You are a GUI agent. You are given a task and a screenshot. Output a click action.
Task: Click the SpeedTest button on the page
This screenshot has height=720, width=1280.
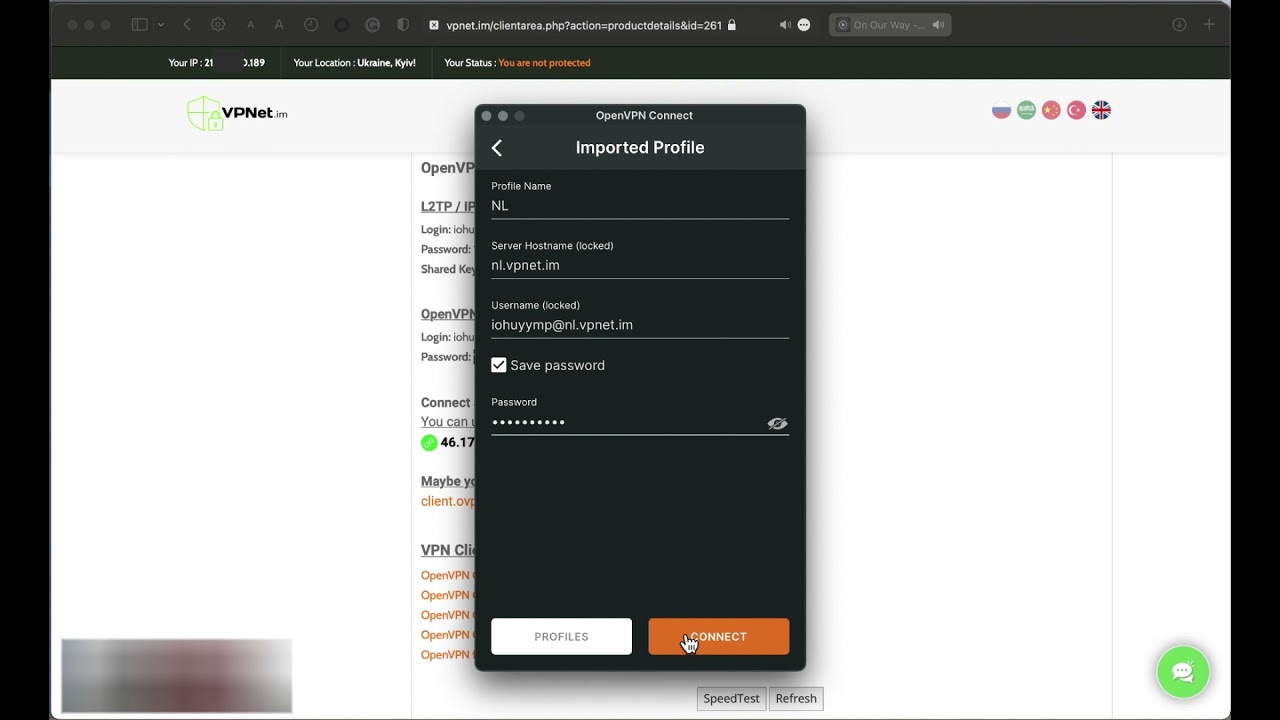tap(731, 698)
